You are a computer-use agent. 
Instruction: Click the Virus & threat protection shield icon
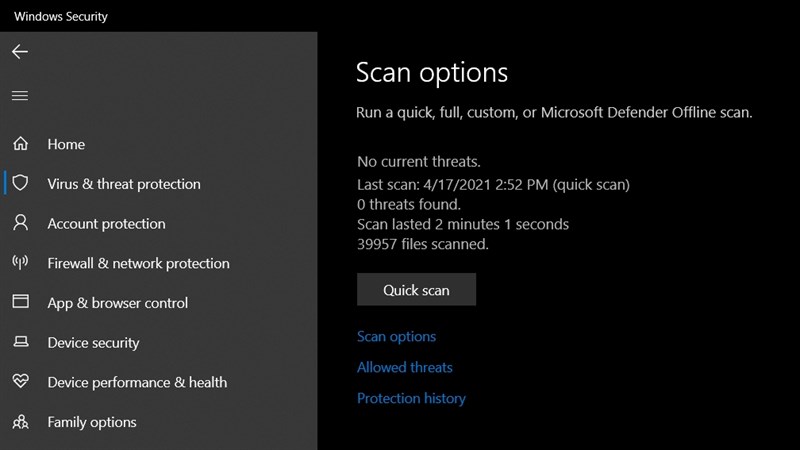click(x=20, y=184)
